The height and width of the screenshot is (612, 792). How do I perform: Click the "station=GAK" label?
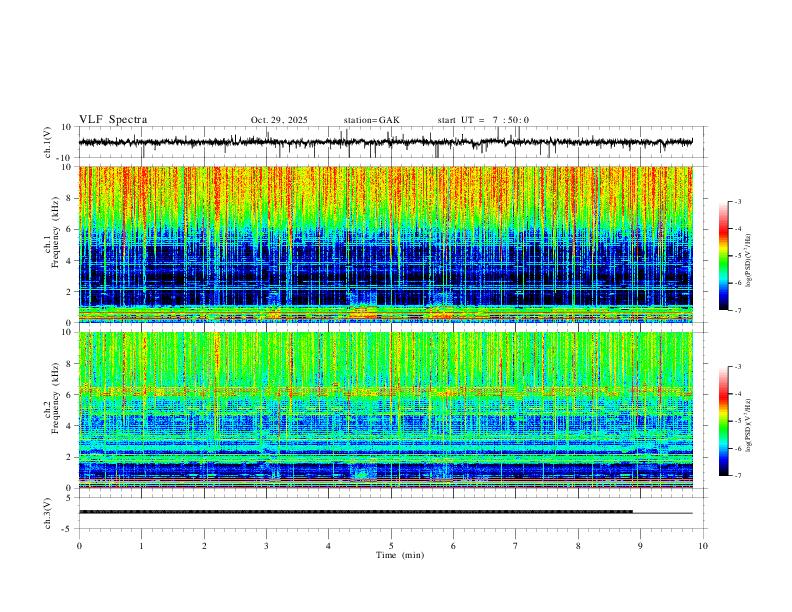(371, 120)
